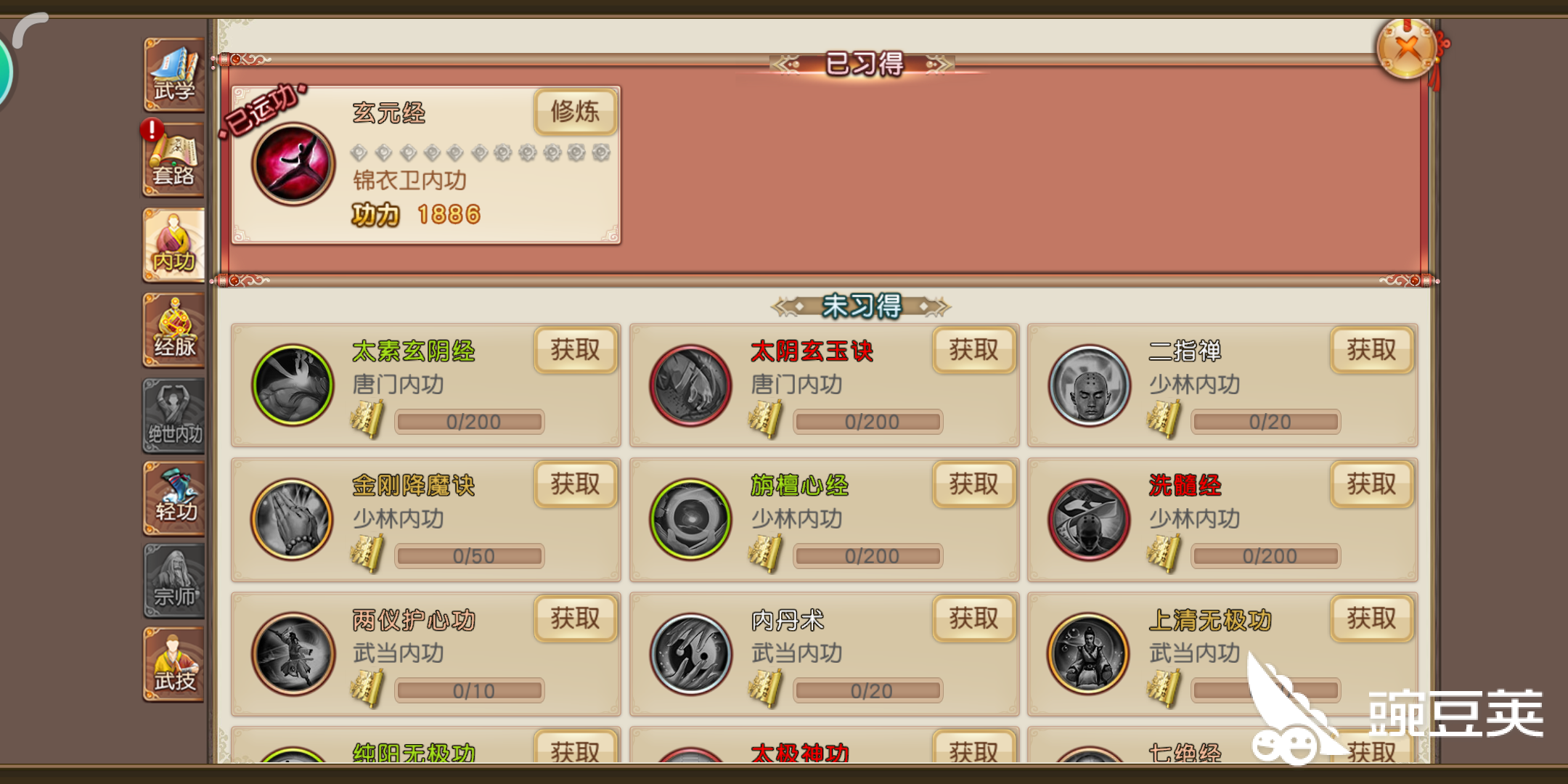Click 获取 for 洗髓经

point(1372,484)
